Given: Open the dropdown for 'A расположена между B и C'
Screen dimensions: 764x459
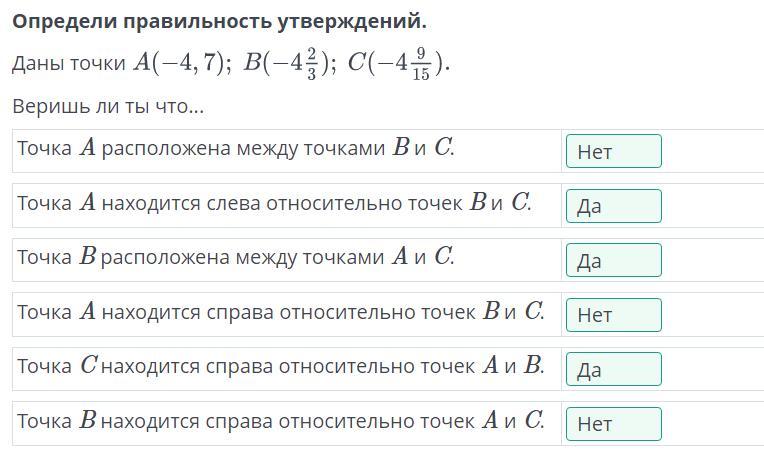Looking at the screenshot, I should tap(613, 151).
